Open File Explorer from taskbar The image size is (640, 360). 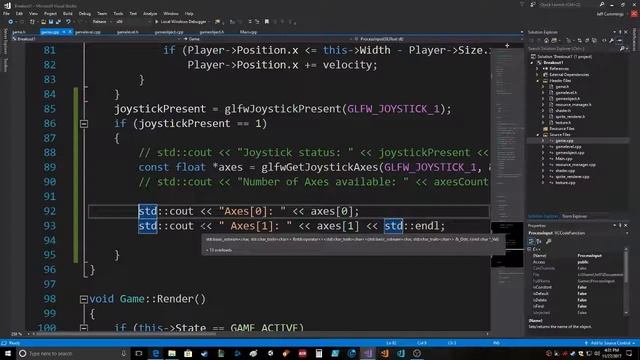(172, 353)
